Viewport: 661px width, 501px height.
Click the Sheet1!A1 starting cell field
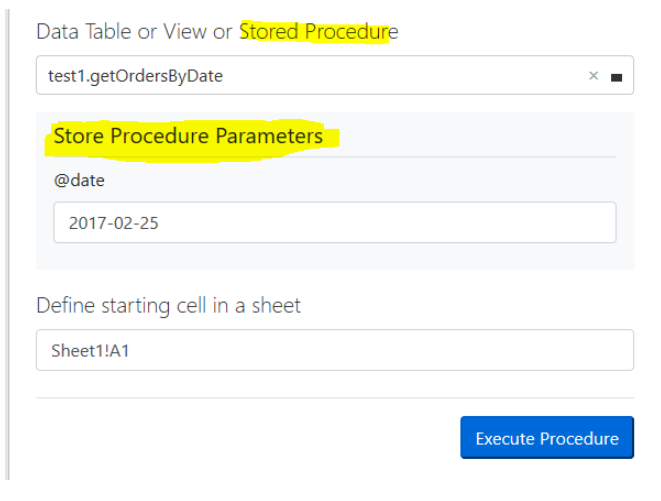(x=335, y=350)
